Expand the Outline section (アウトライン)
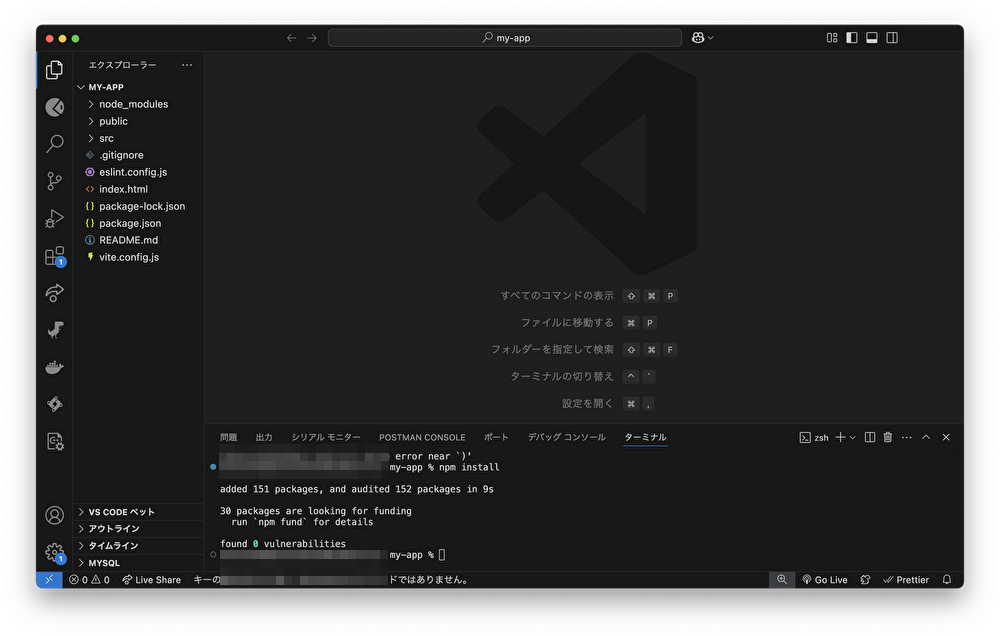1000x636 pixels. pyautogui.click(x=114, y=529)
